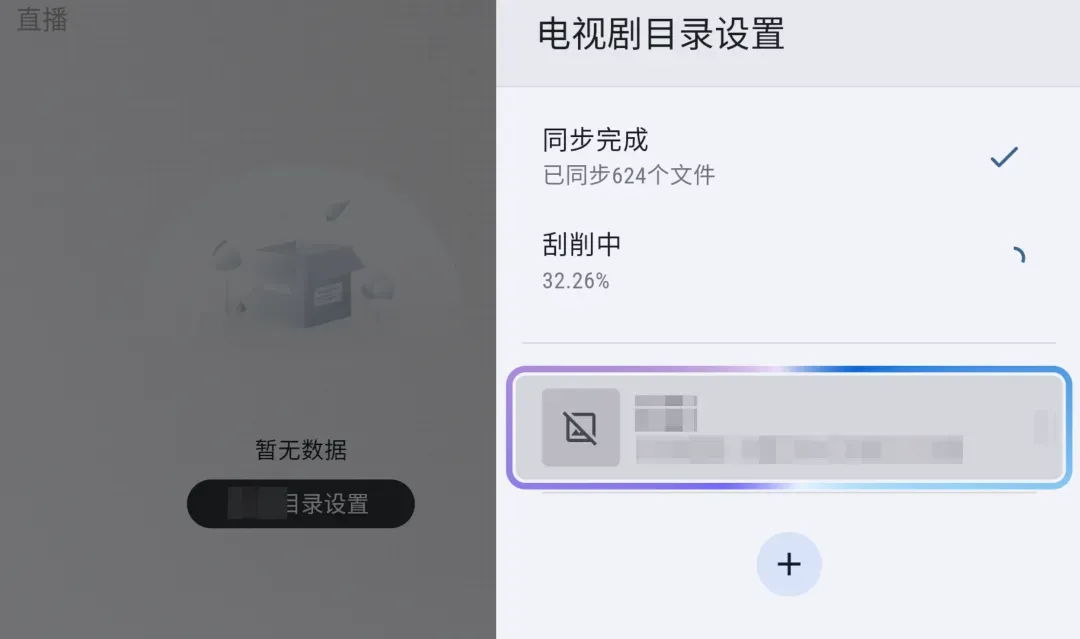Click the divider line below 刮削中 row

coord(789,342)
